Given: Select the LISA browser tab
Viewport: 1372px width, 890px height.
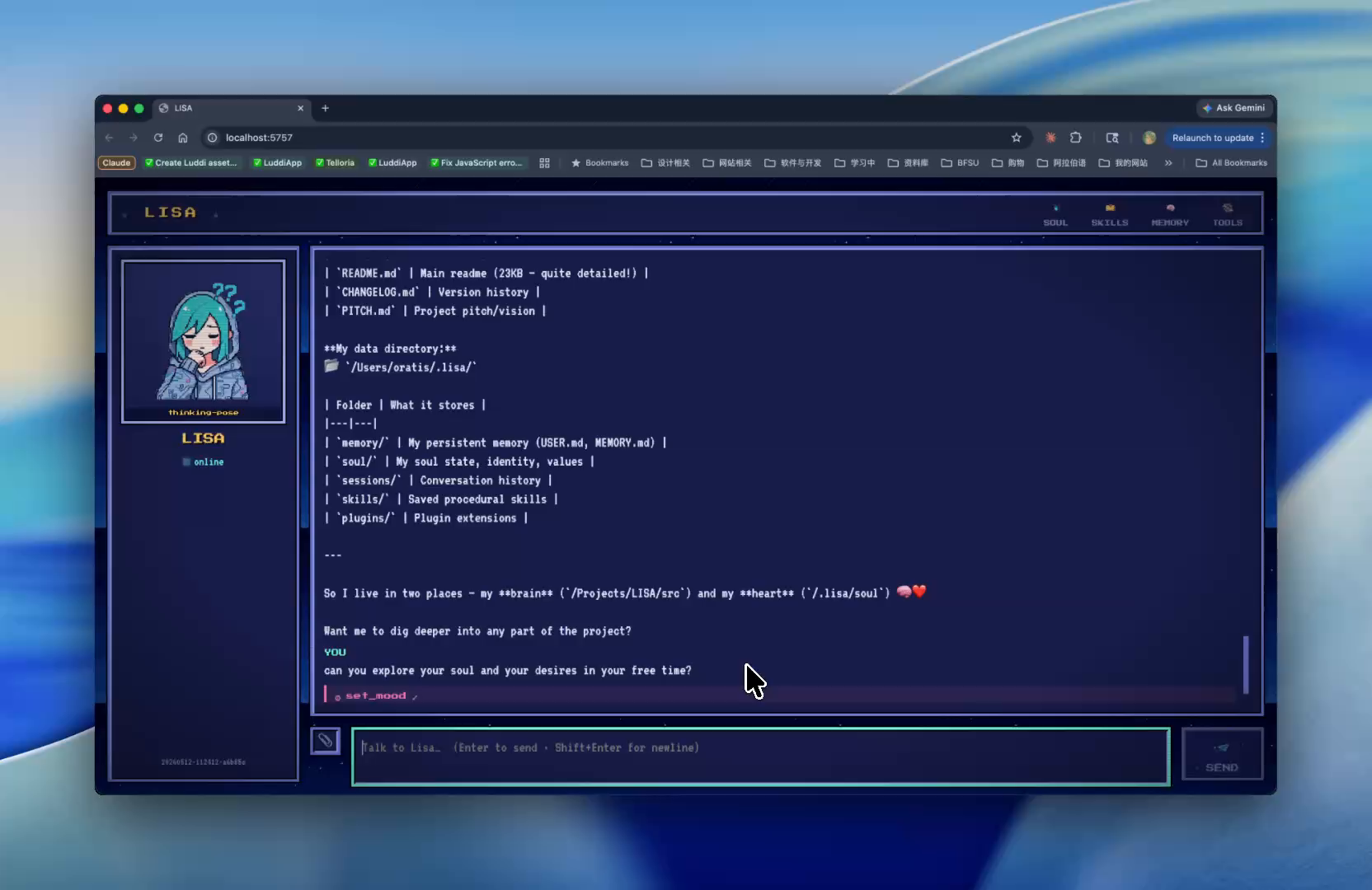Looking at the screenshot, I should tap(233, 108).
